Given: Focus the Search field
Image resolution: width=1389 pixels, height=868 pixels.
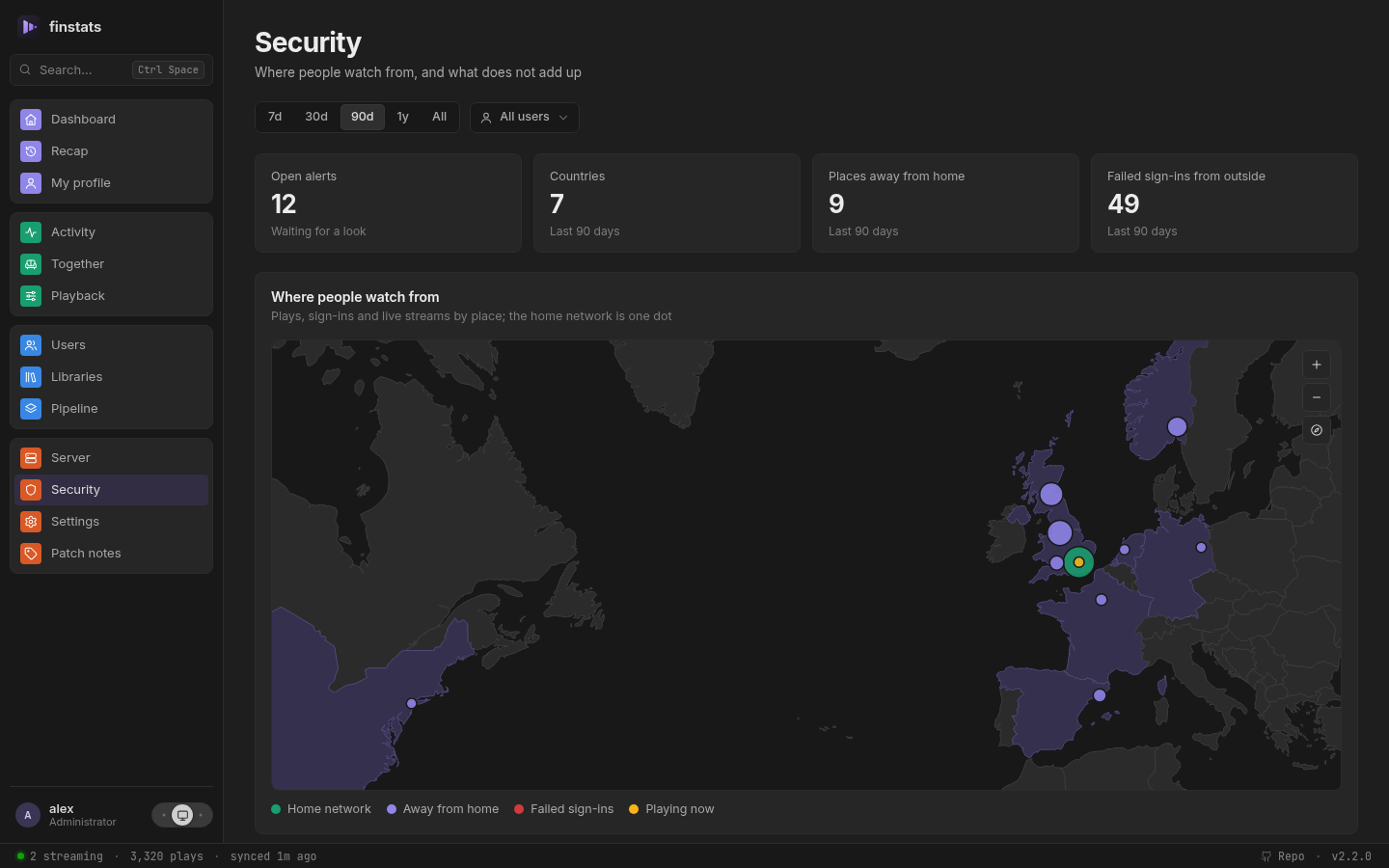Looking at the screenshot, I should 112,70.
